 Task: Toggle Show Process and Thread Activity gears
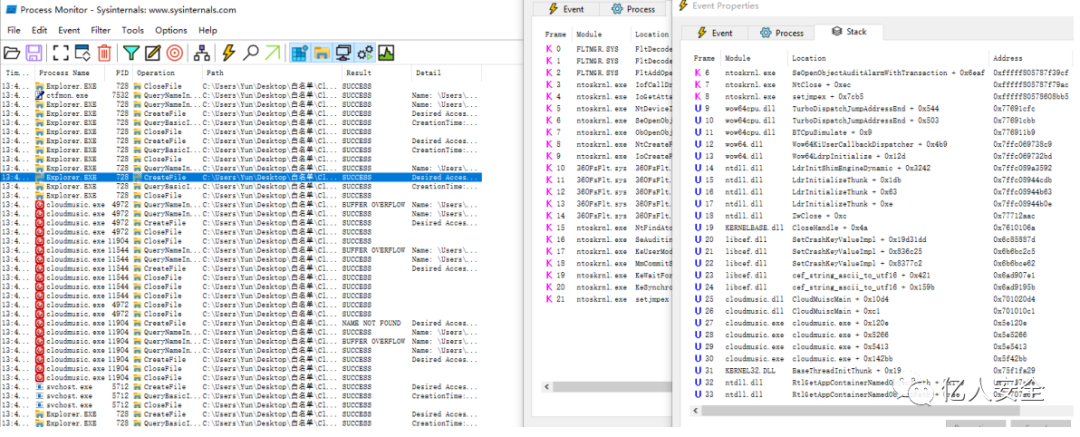coord(365,52)
